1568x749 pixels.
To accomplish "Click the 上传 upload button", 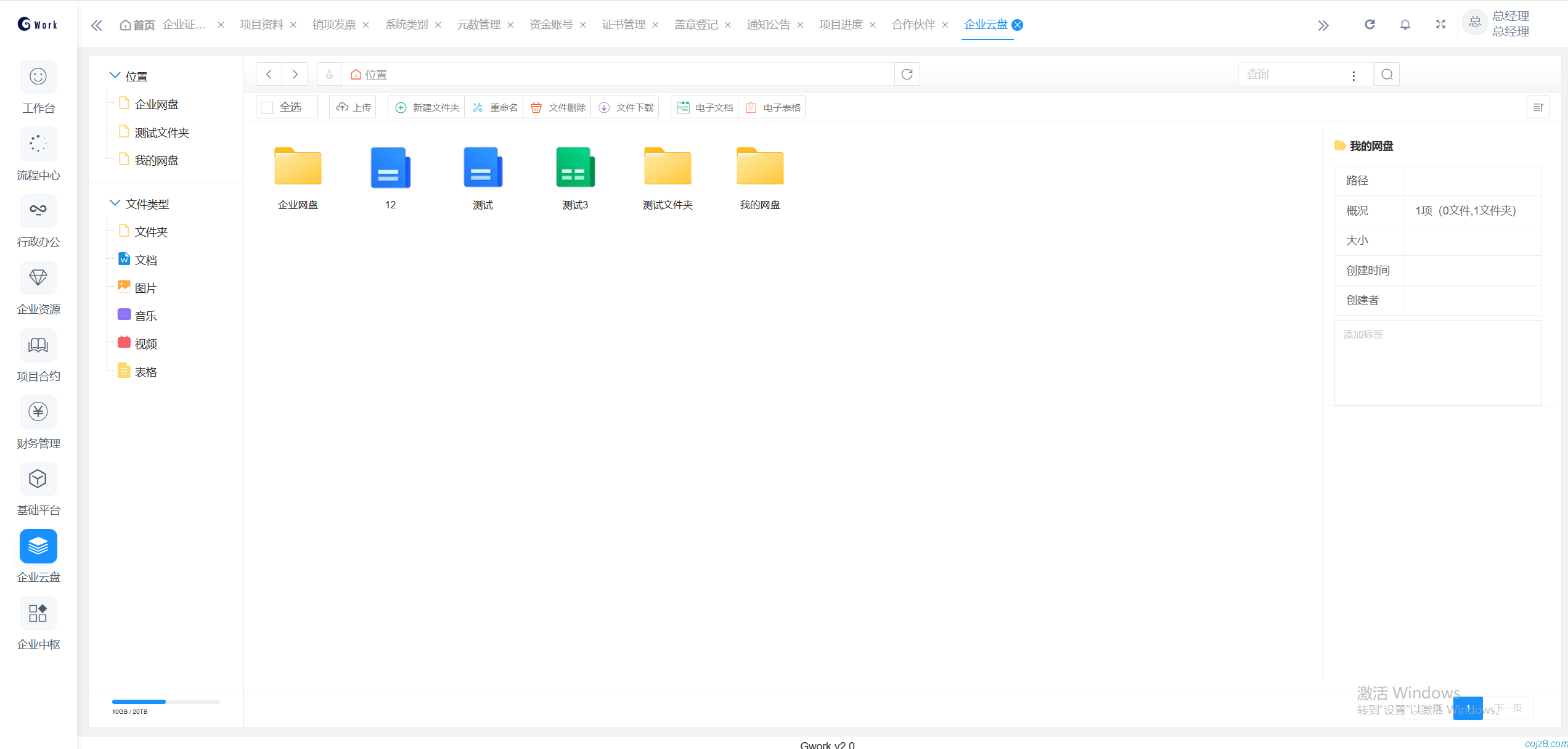I will tap(354, 107).
